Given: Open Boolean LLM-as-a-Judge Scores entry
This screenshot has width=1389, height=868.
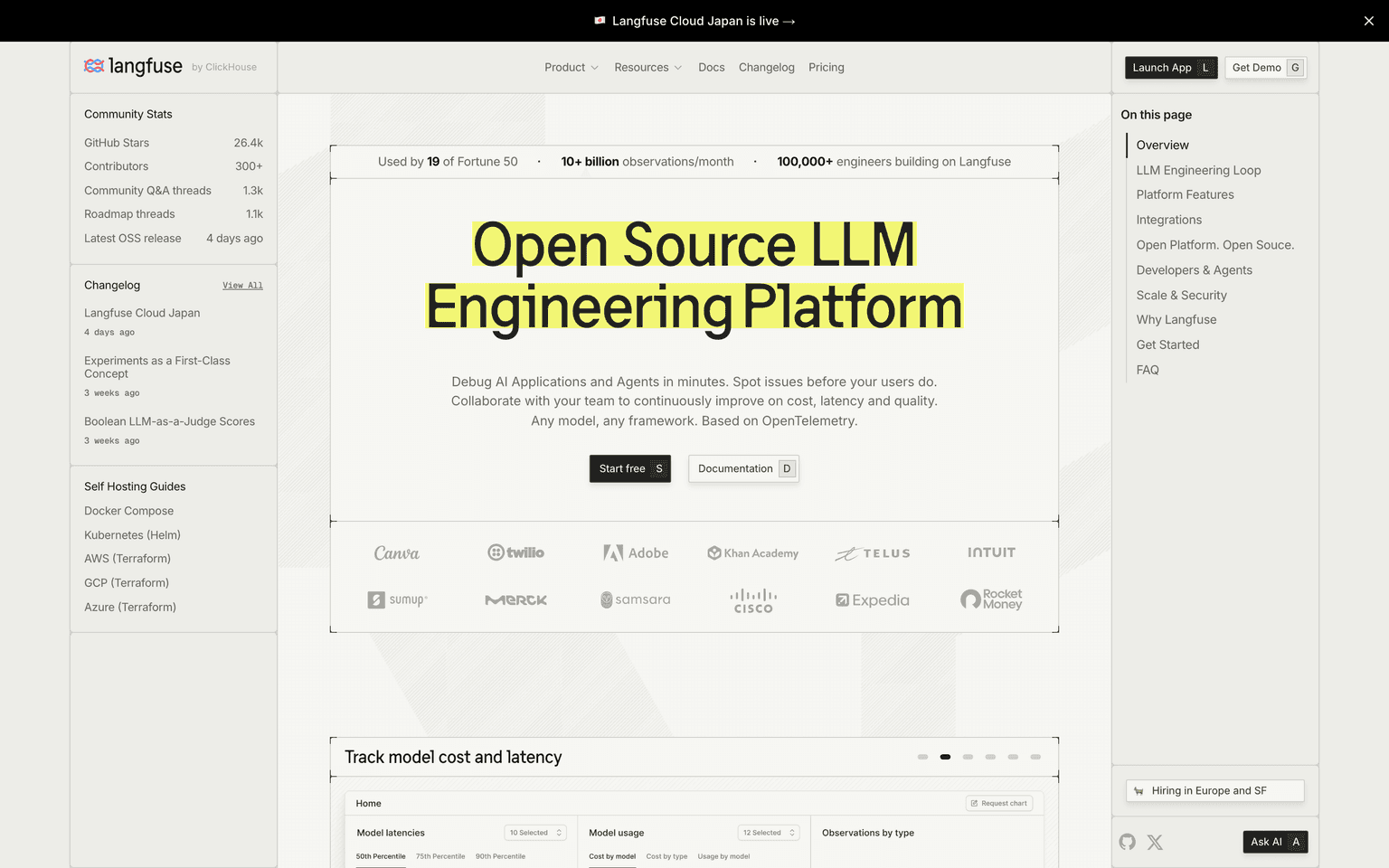Looking at the screenshot, I should pos(169,421).
